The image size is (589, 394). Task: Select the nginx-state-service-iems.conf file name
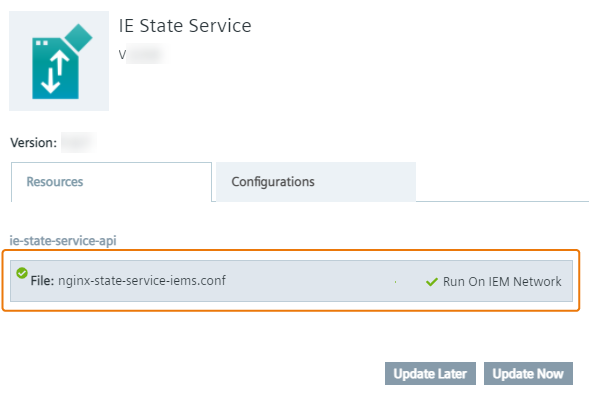click(142, 281)
